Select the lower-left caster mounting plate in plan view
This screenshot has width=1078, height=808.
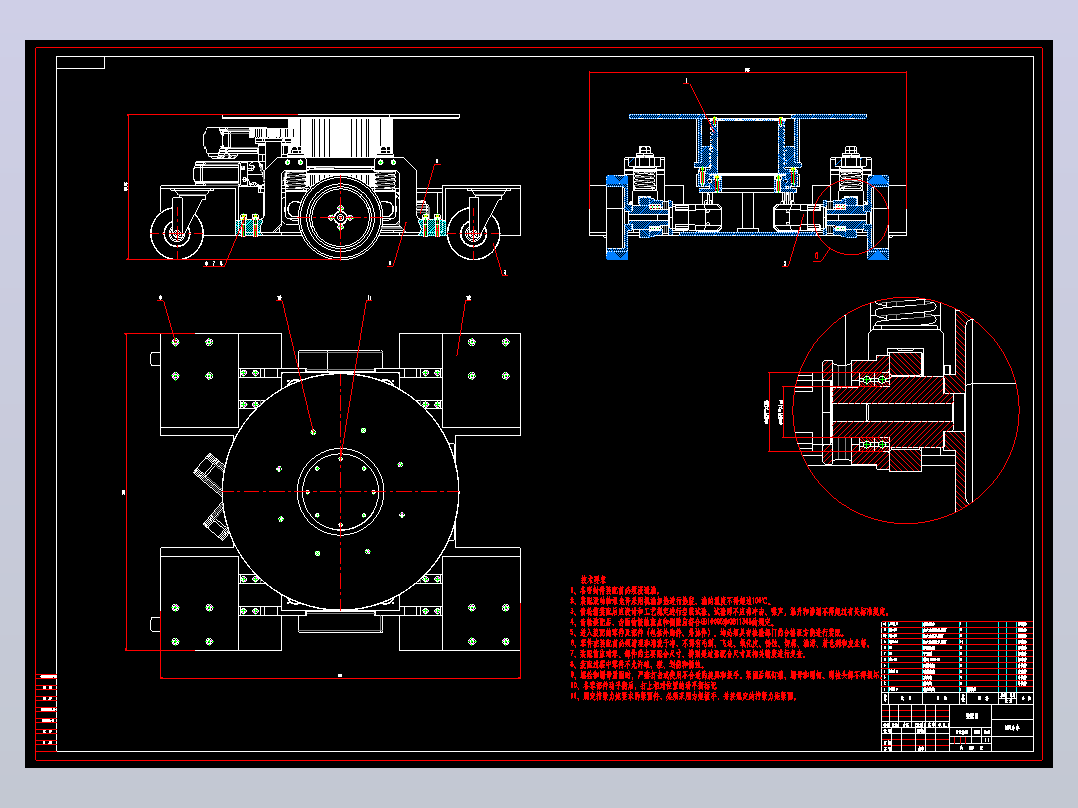199,599
